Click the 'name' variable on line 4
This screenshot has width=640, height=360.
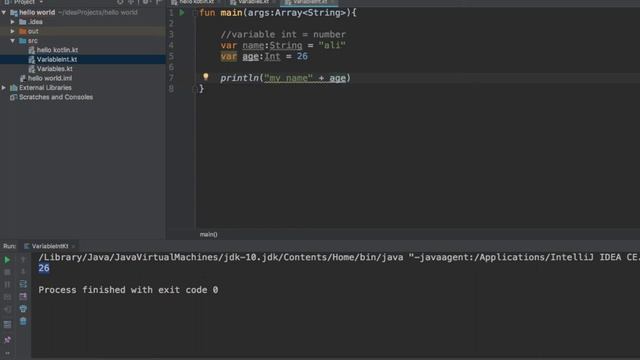[x=253, y=45]
